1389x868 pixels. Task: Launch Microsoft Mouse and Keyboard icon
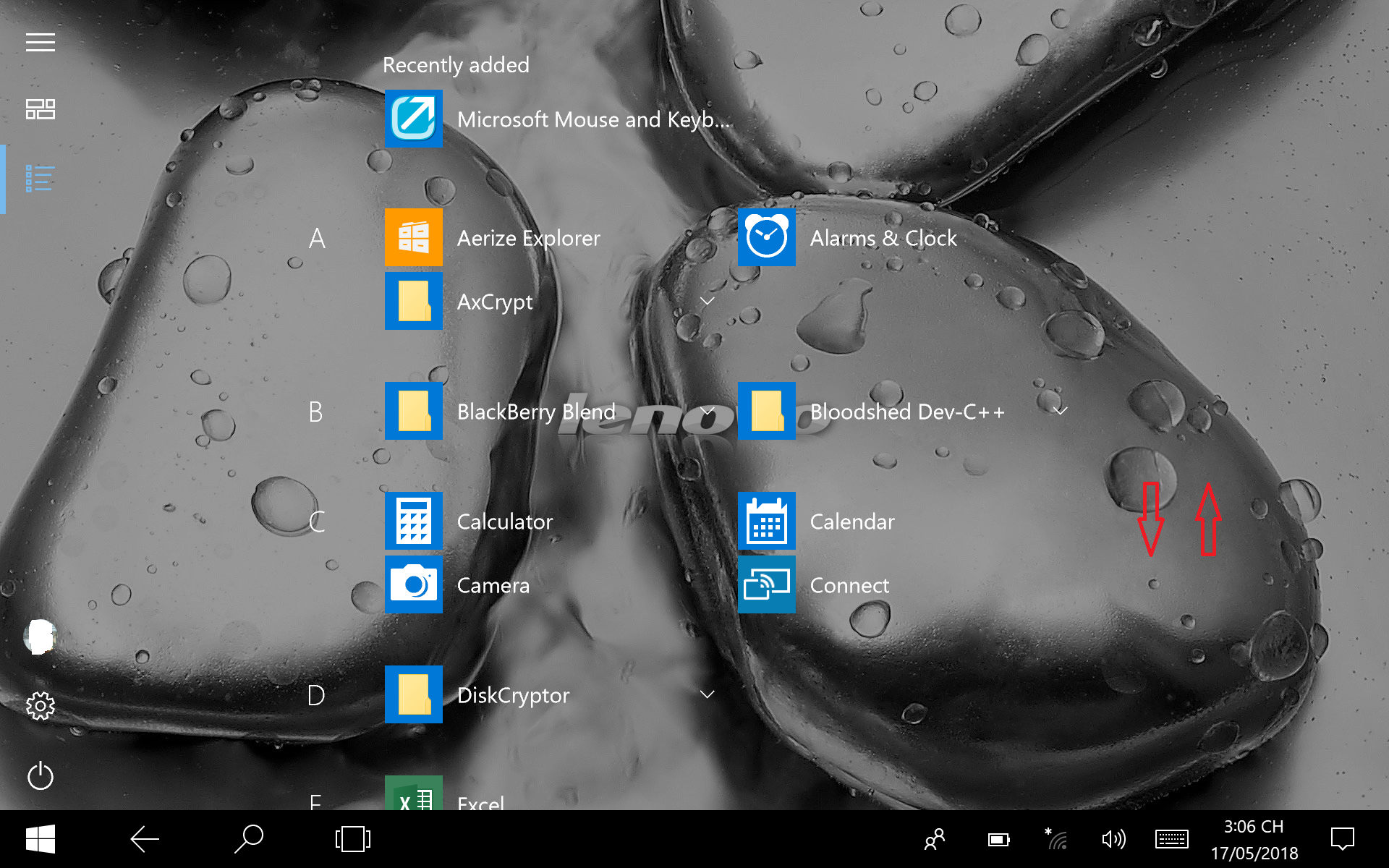click(x=414, y=119)
